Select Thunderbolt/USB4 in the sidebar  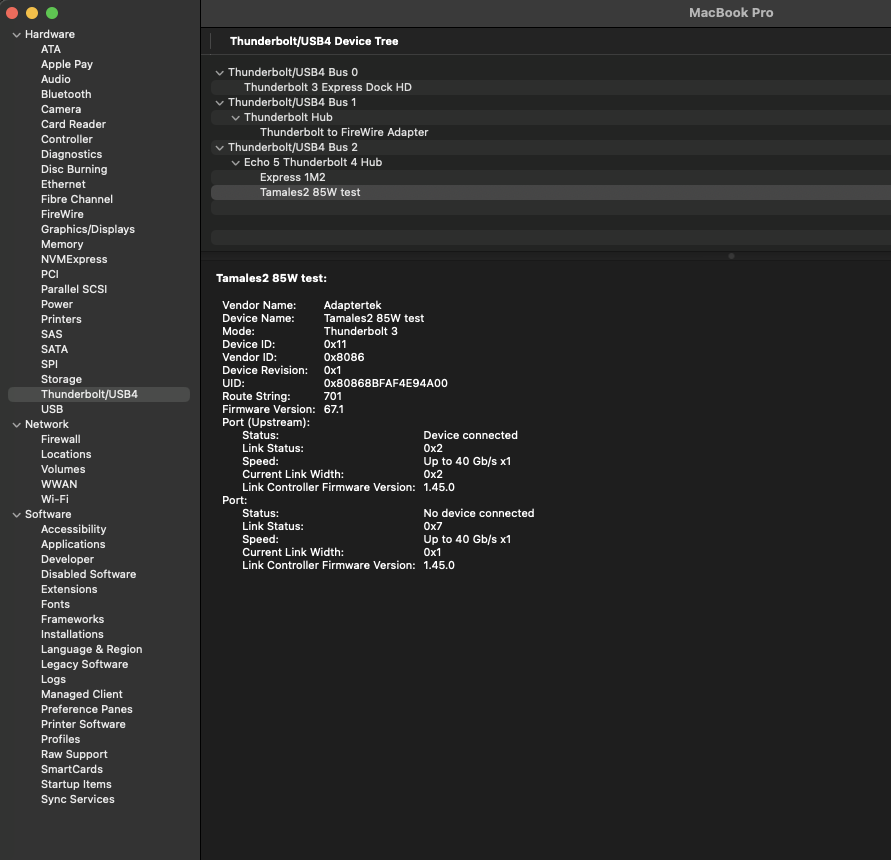pyautogui.click(x=99, y=394)
